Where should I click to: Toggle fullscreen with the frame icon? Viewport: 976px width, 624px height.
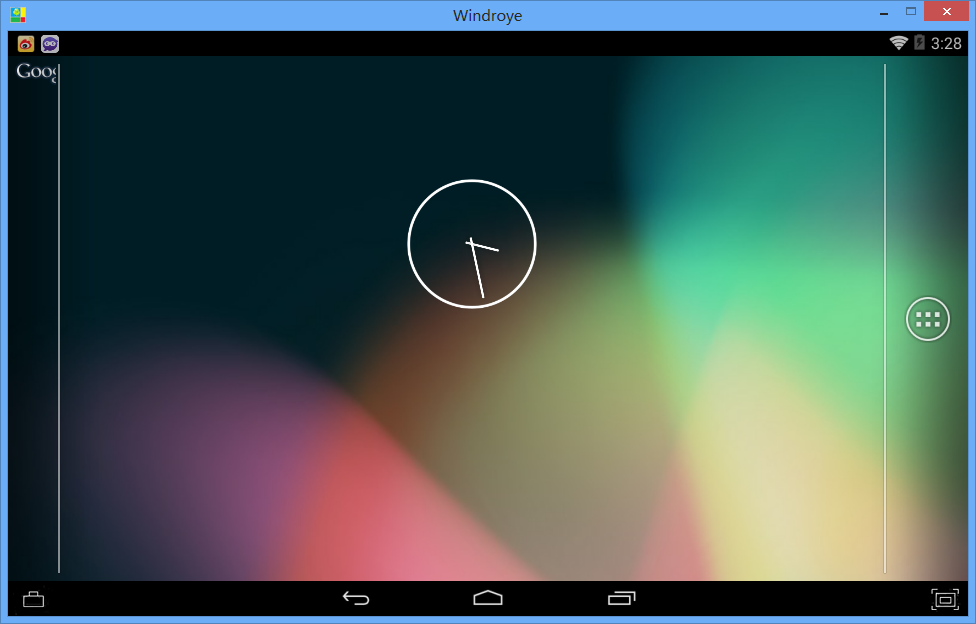click(945, 599)
